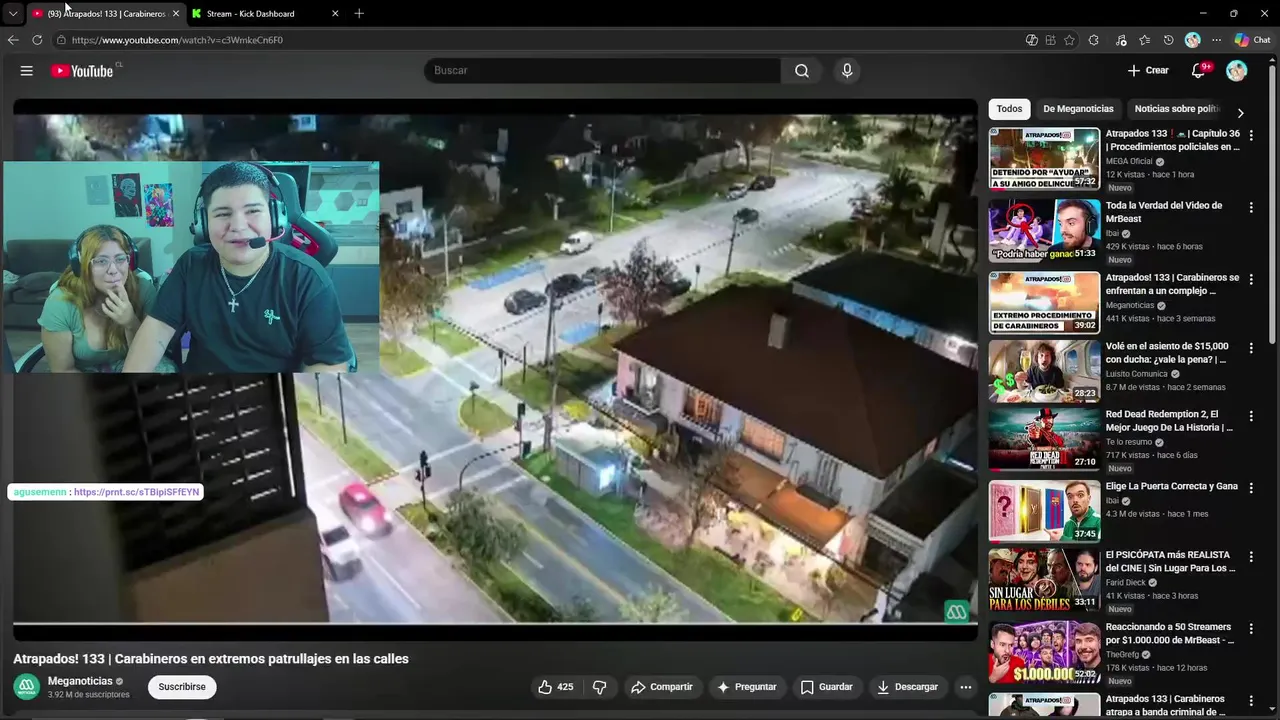This screenshot has width=1280, height=720.
Task: Open options for Red Dead Redemption 2 video
Action: [x=1250, y=416]
